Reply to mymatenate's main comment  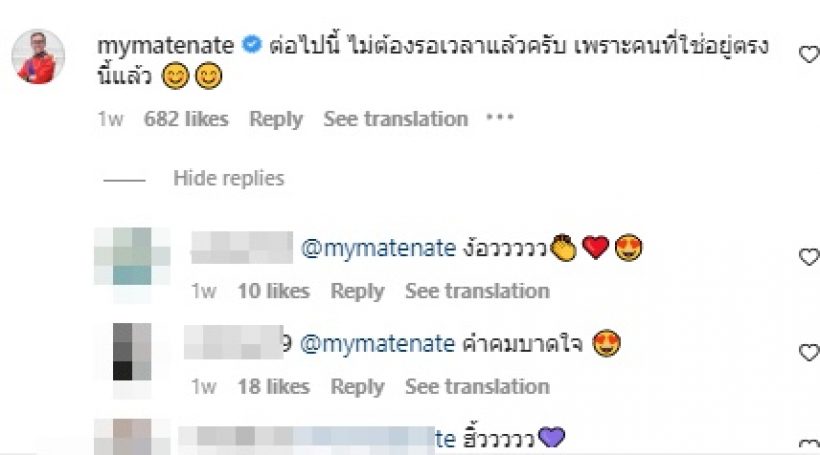click(276, 119)
